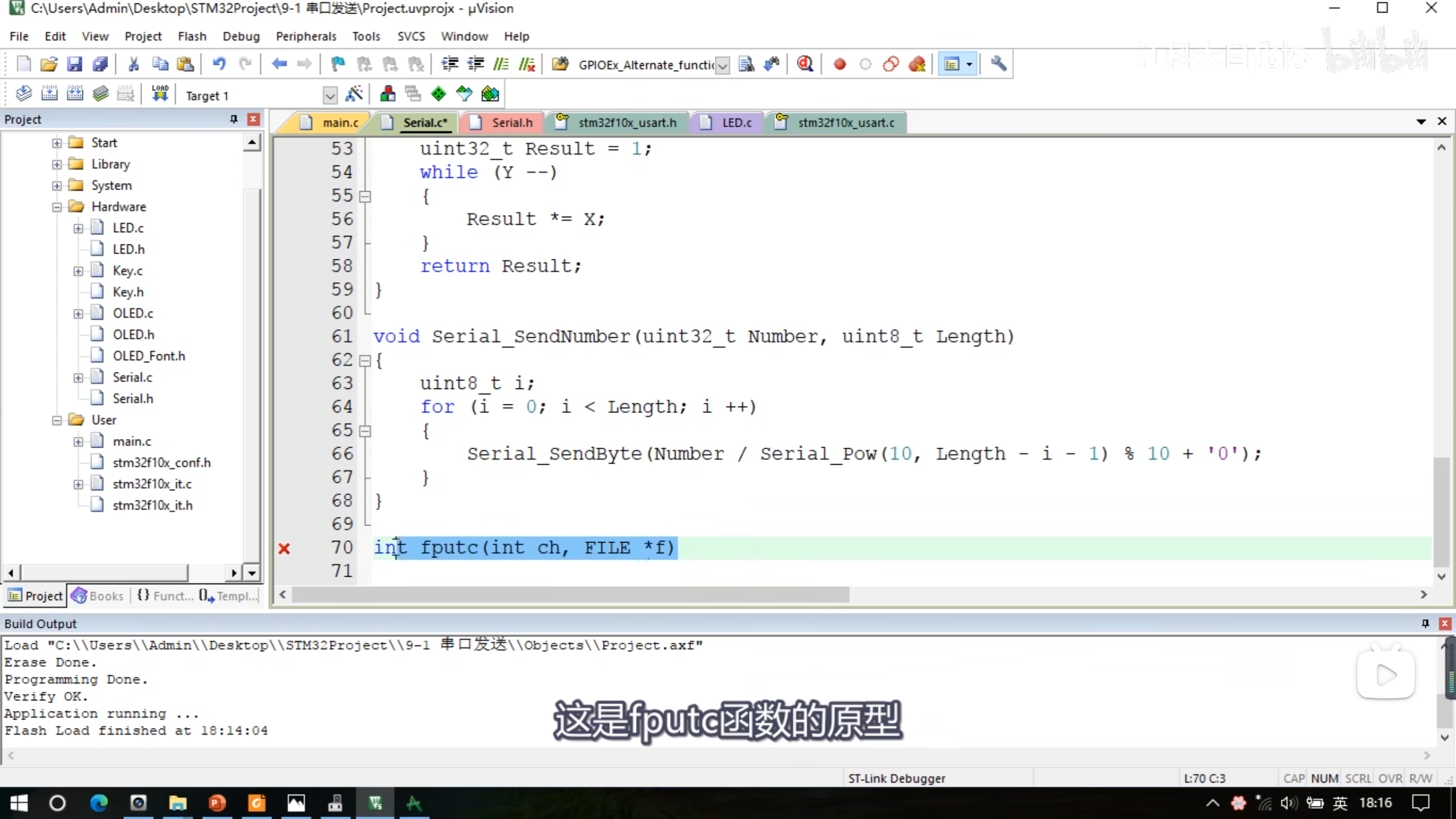This screenshot has height=819, width=1456.
Task: Click the Insert breakpoint red dot
Action: (x=839, y=64)
